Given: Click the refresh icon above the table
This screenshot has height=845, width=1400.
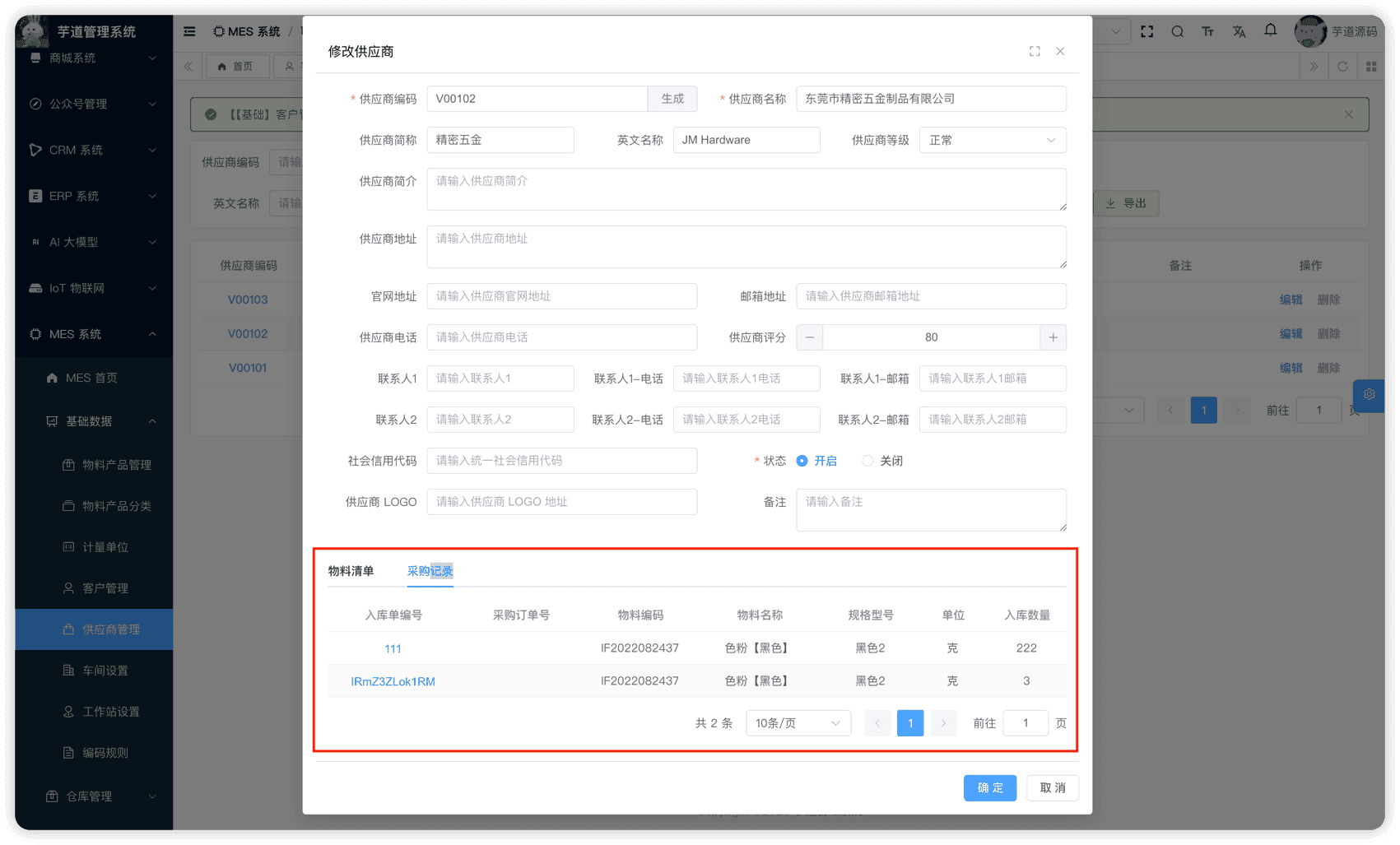Looking at the screenshot, I should (x=1342, y=66).
